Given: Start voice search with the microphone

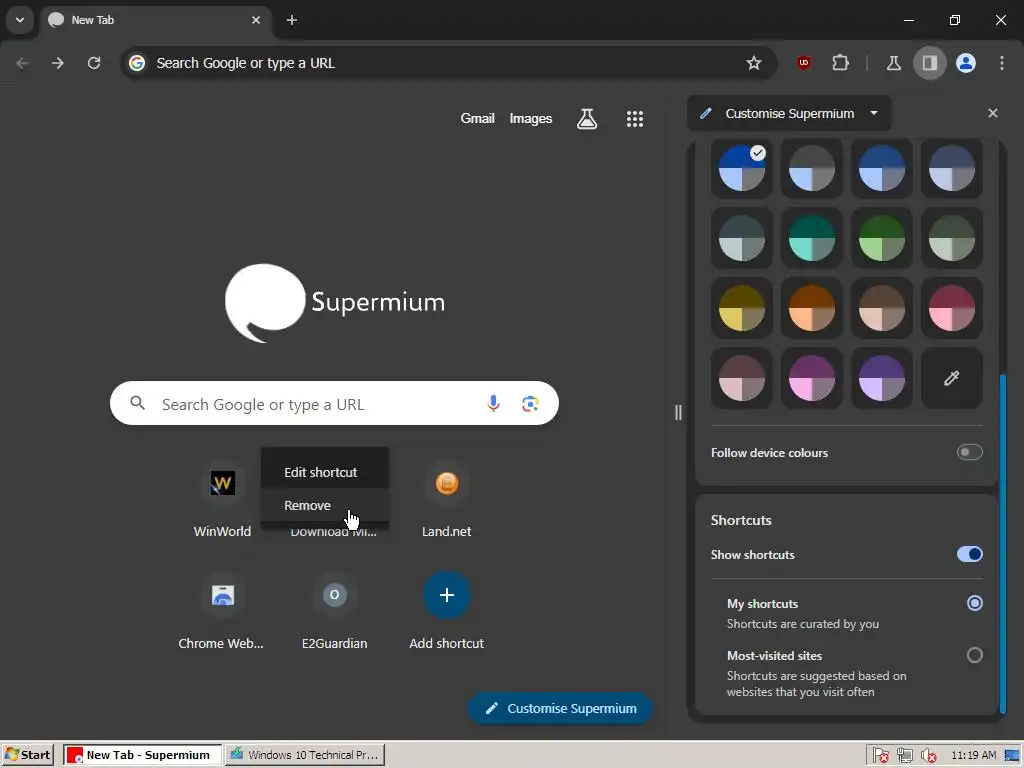Looking at the screenshot, I should coord(493,404).
